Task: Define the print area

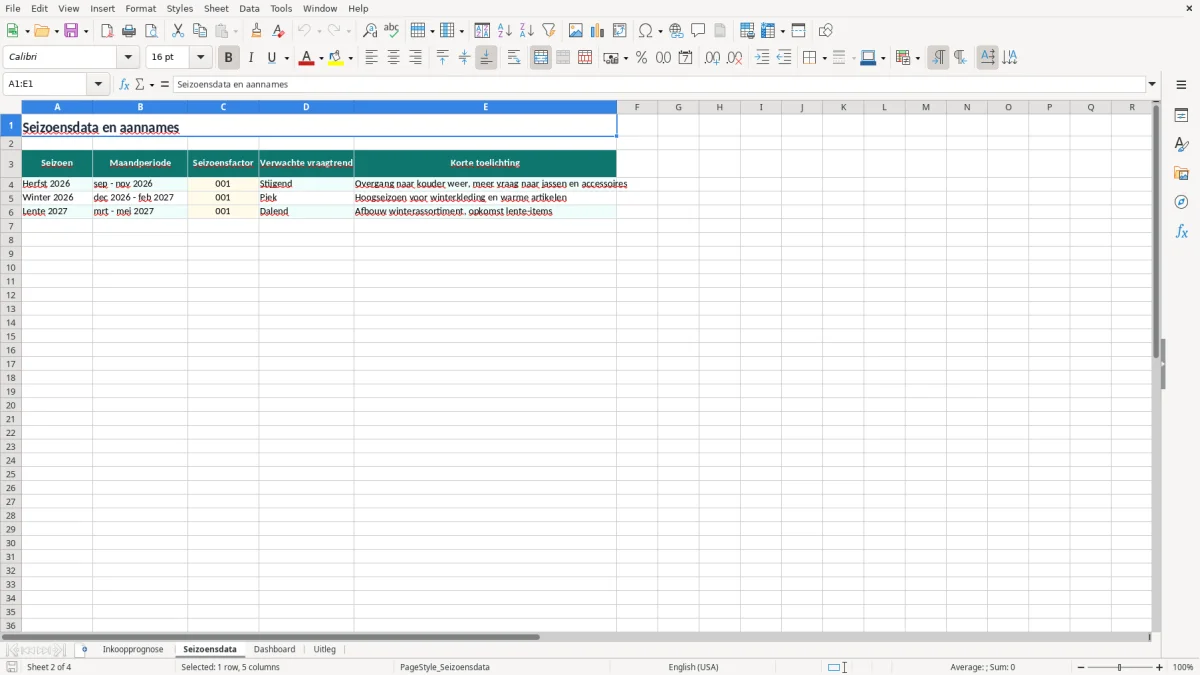Action: [747, 31]
